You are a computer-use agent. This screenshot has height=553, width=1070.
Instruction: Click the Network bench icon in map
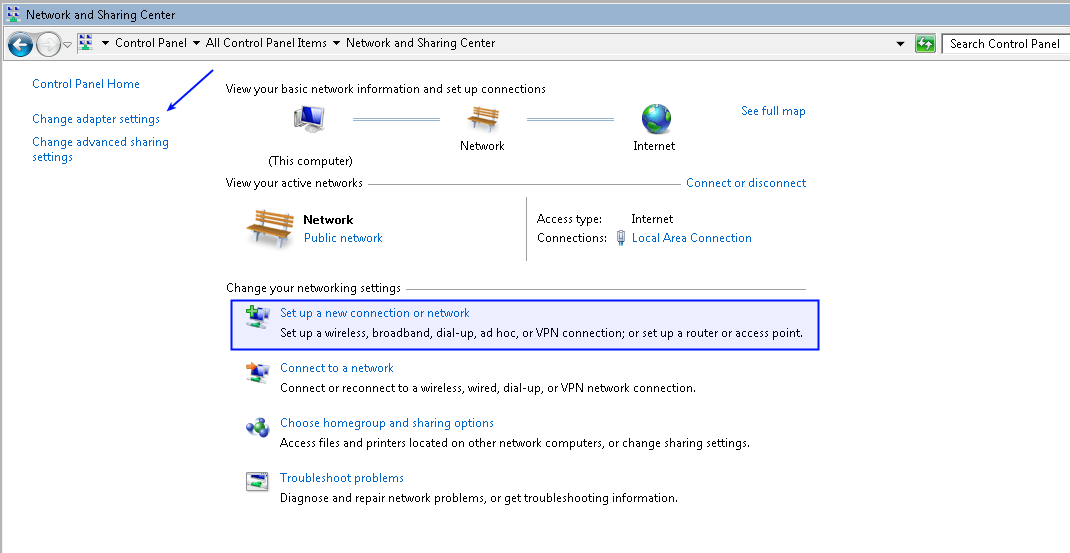[483, 119]
